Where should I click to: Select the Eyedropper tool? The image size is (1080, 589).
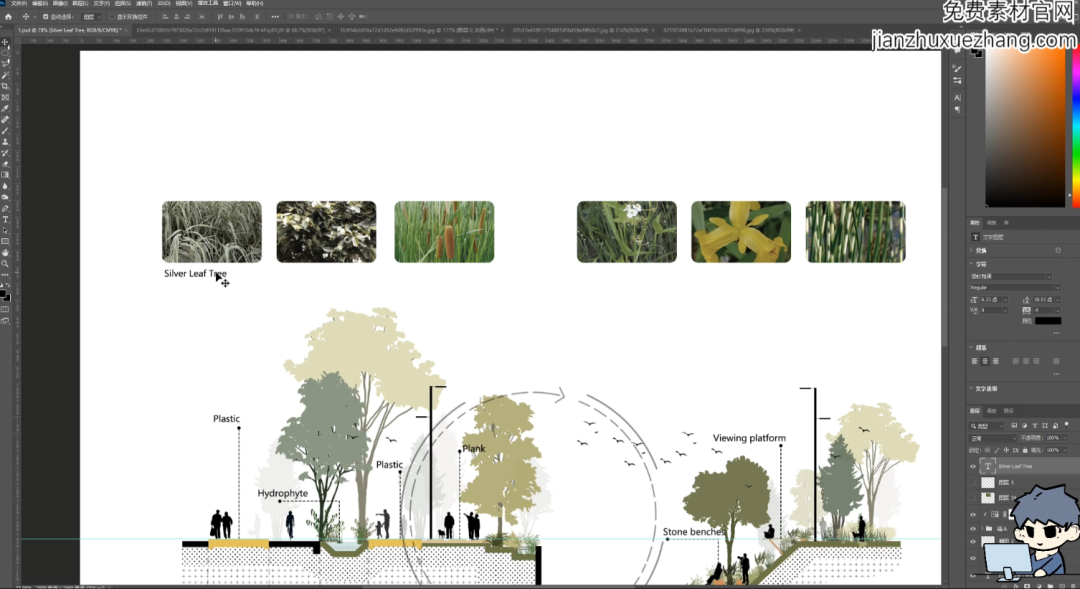[x=5, y=109]
